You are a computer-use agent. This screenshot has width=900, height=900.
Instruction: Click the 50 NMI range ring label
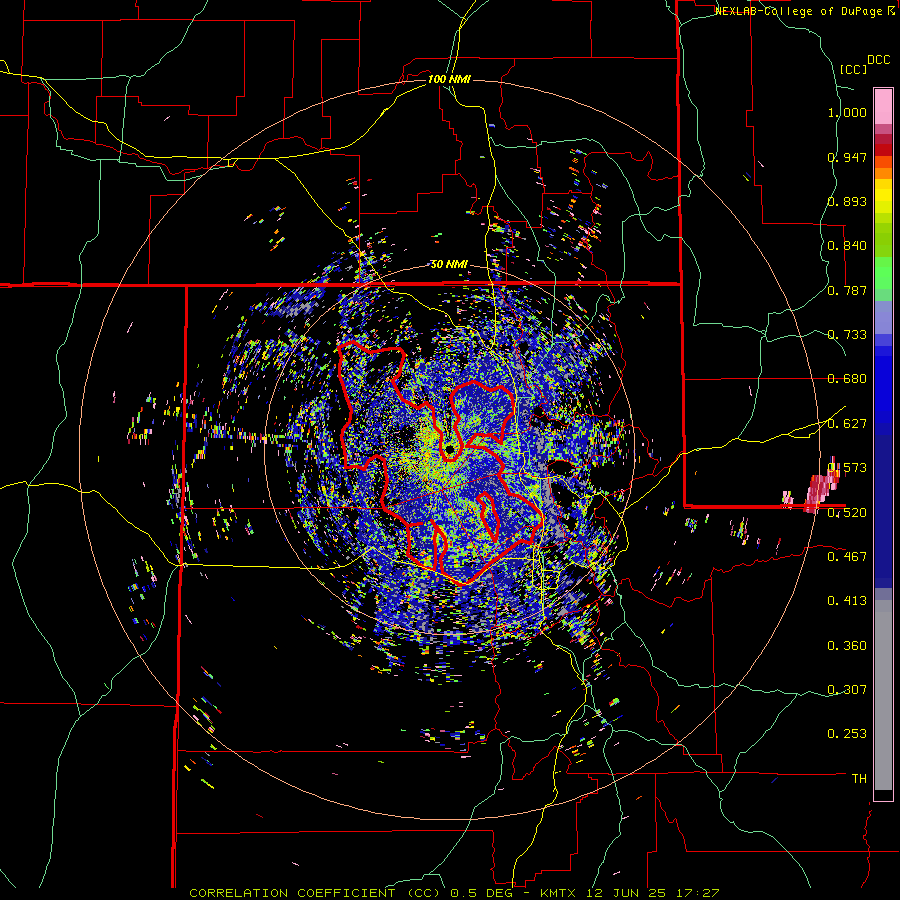pyautogui.click(x=449, y=265)
